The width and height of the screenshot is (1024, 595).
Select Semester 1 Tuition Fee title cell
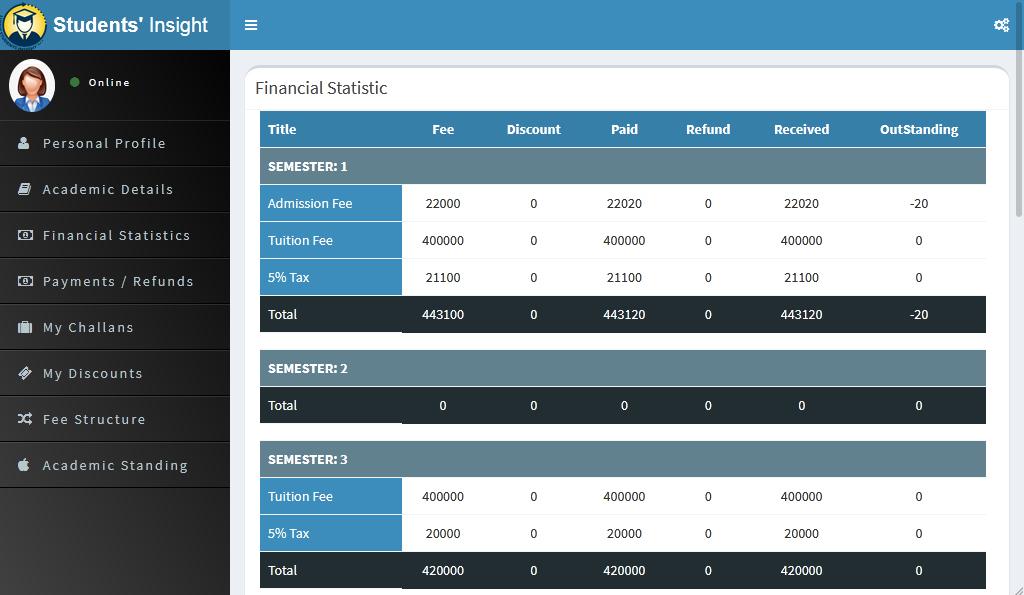tap(330, 240)
